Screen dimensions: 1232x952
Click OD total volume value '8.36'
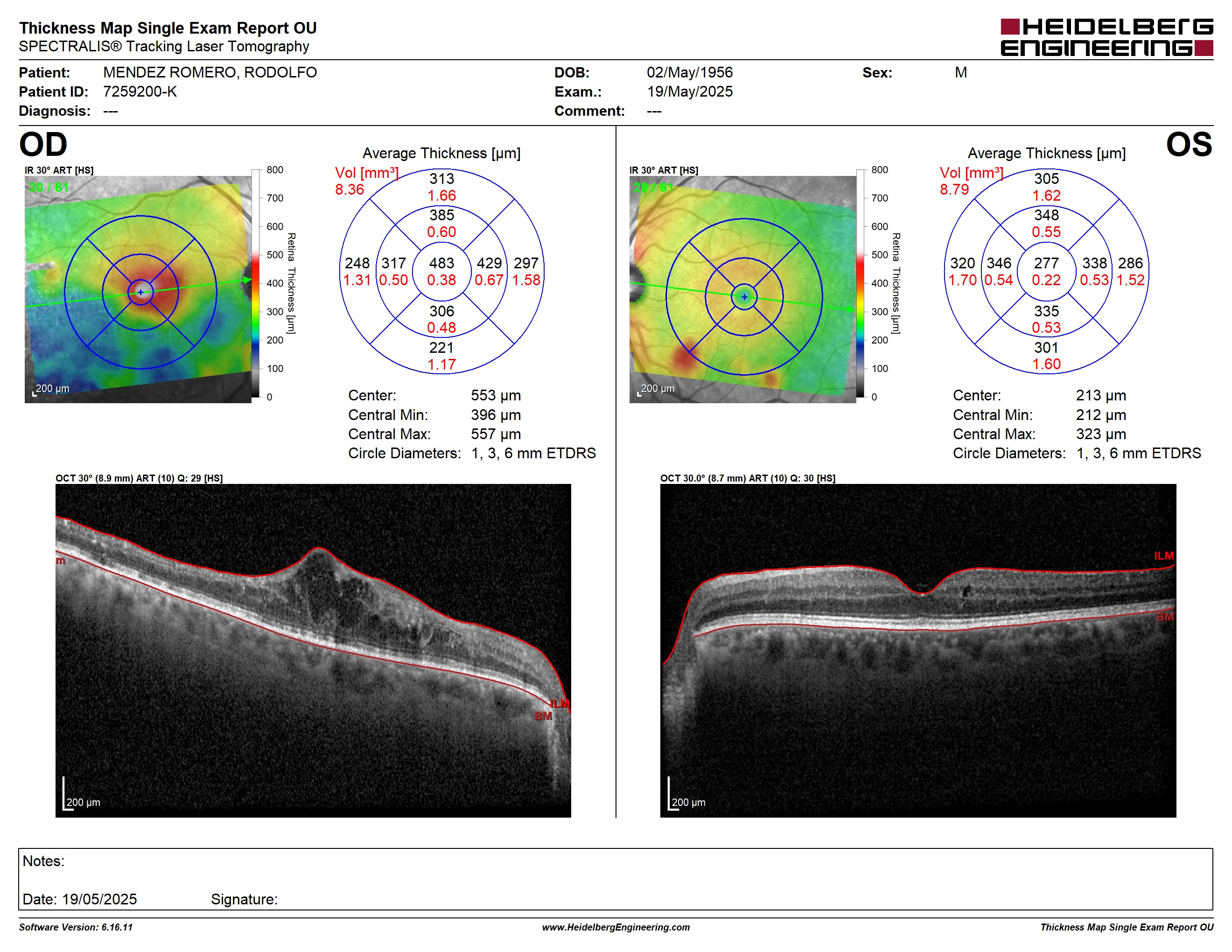tap(349, 189)
